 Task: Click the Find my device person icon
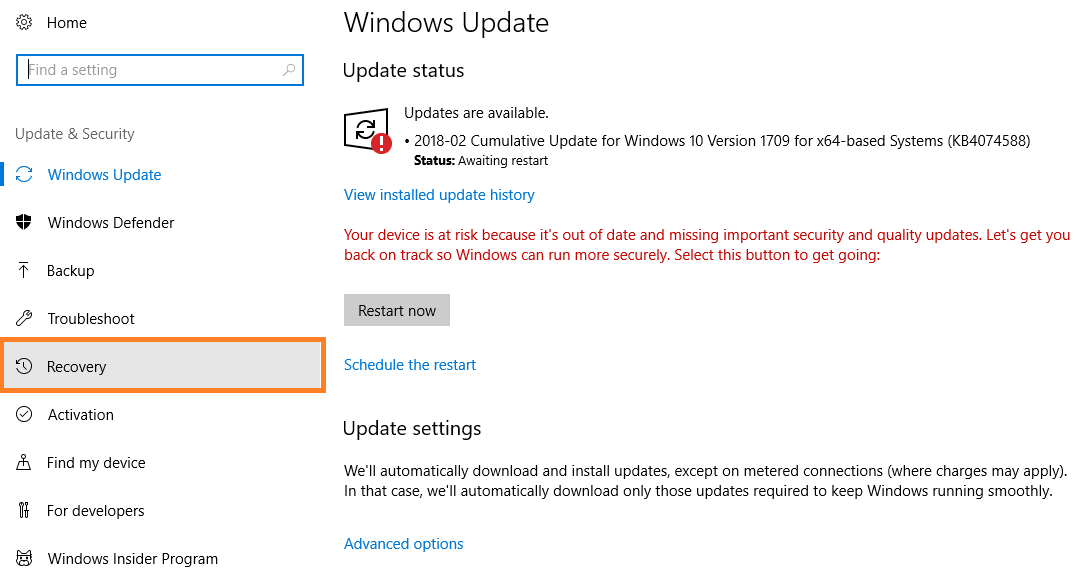(x=25, y=463)
